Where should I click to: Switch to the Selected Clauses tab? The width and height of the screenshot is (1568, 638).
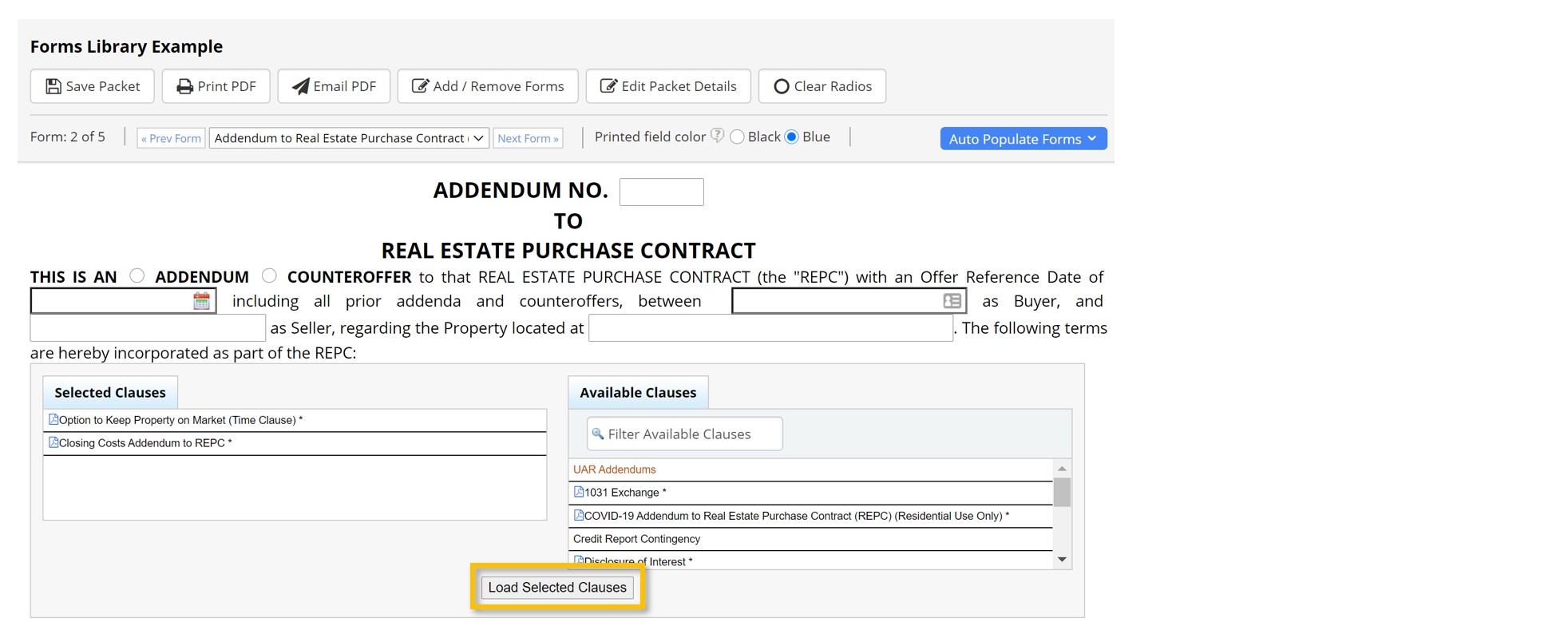pyautogui.click(x=110, y=392)
